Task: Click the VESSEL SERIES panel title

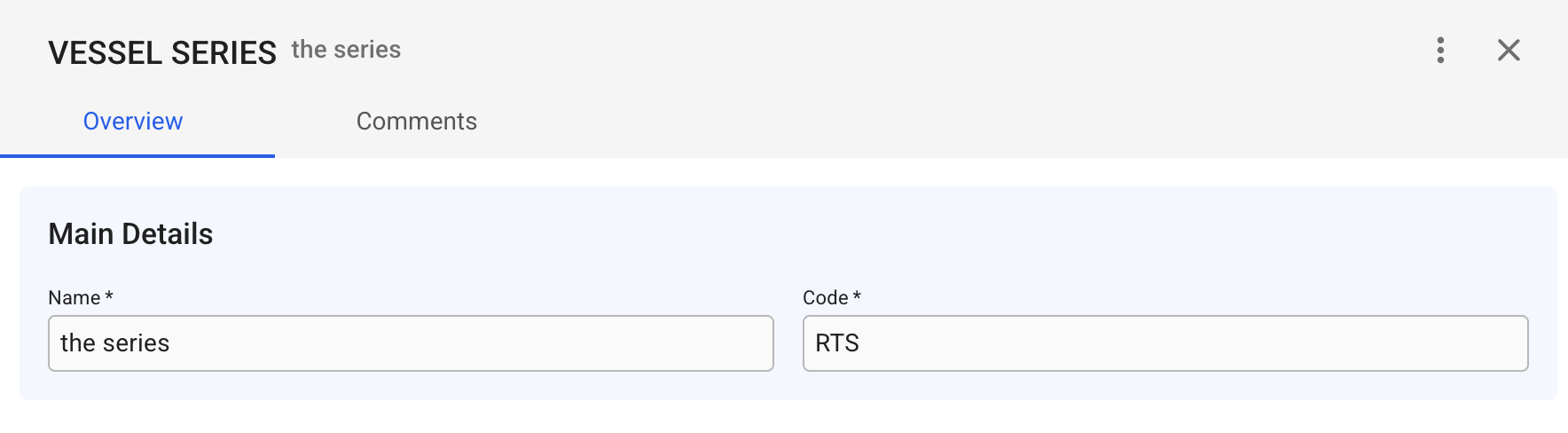Action: pos(162,53)
